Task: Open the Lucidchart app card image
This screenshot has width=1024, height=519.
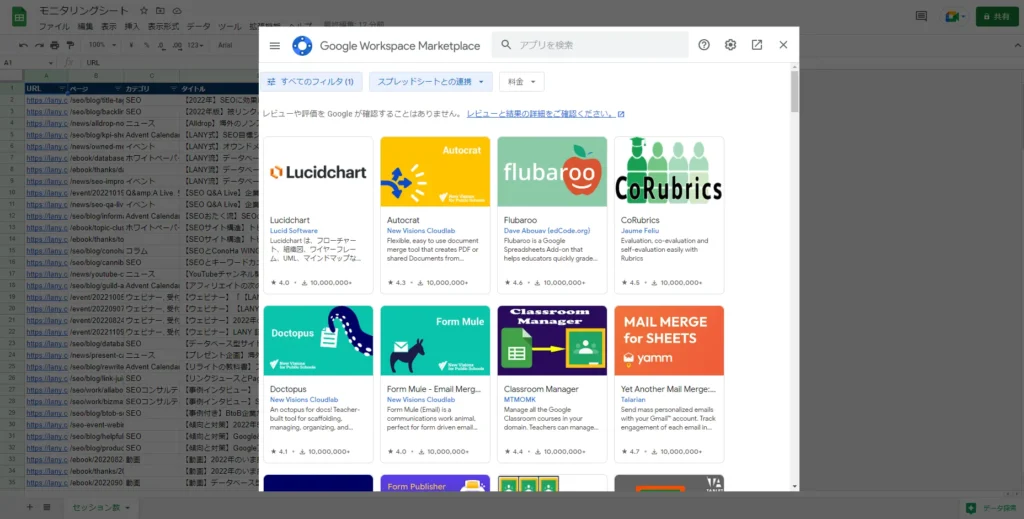Action: (x=318, y=172)
